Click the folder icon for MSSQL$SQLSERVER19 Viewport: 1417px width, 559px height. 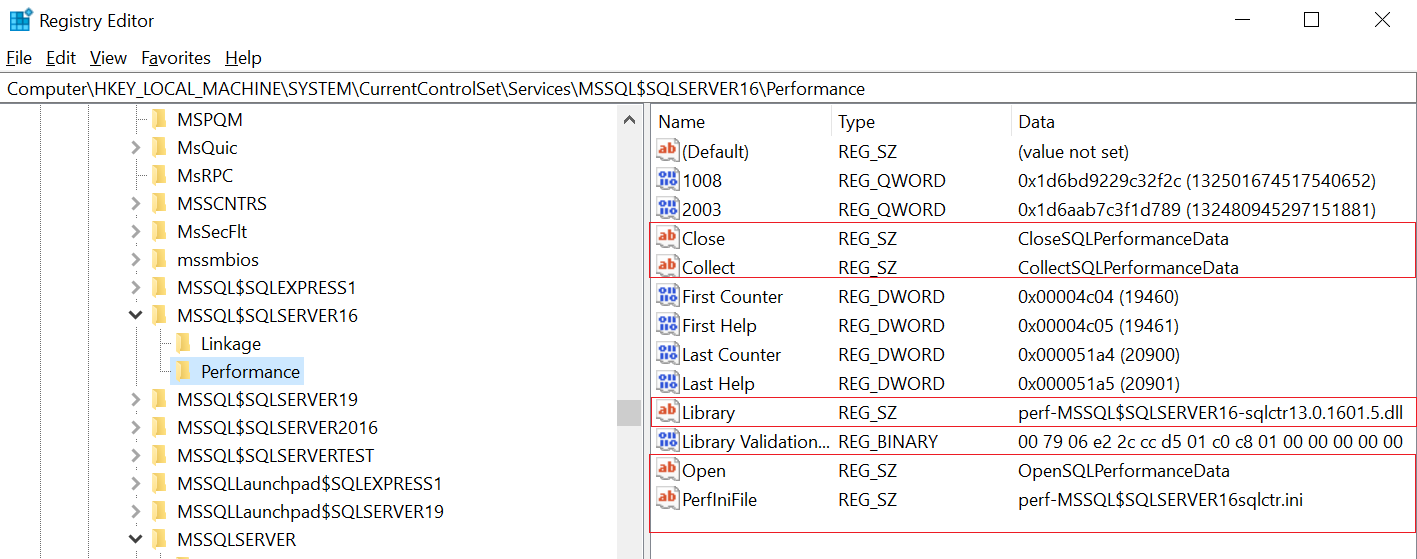click(x=159, y=400)
